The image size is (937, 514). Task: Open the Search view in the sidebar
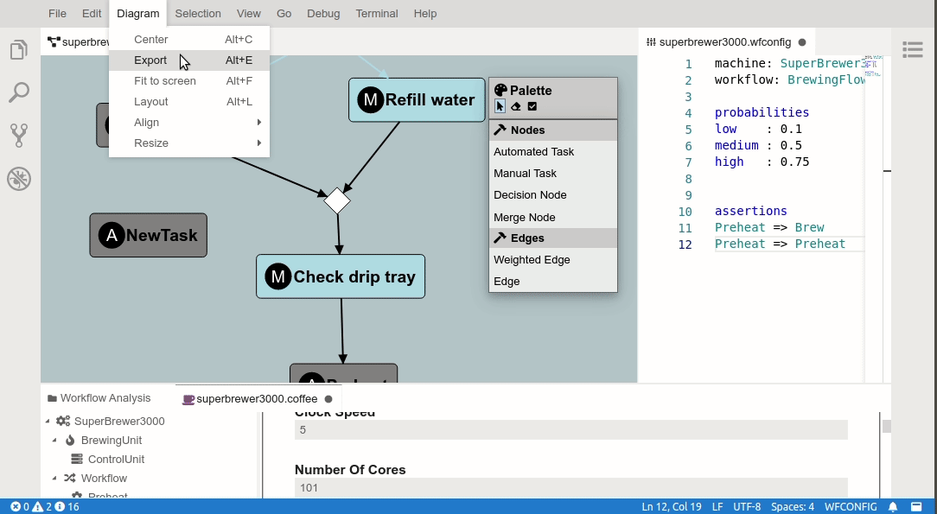19,93
